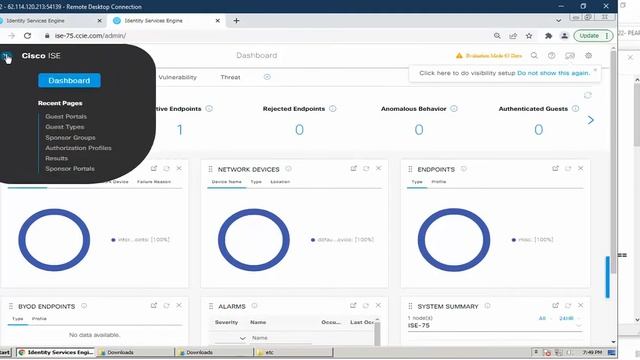Close the BYOD Endpoints dashlet

[179, 305]
